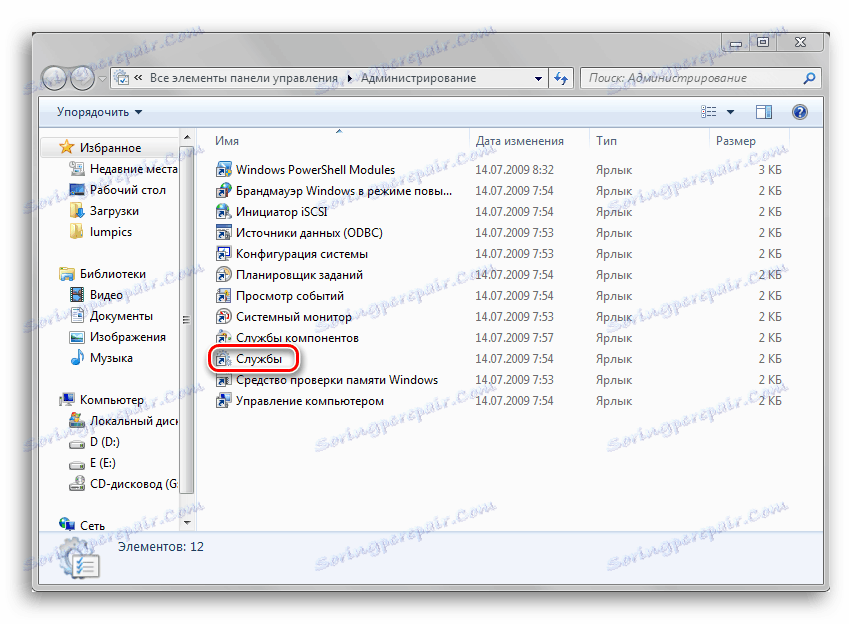This screenshot has height=624, width=862.
Task: Click the navigation pane scroll down arrow
Action: coord(187,523)
